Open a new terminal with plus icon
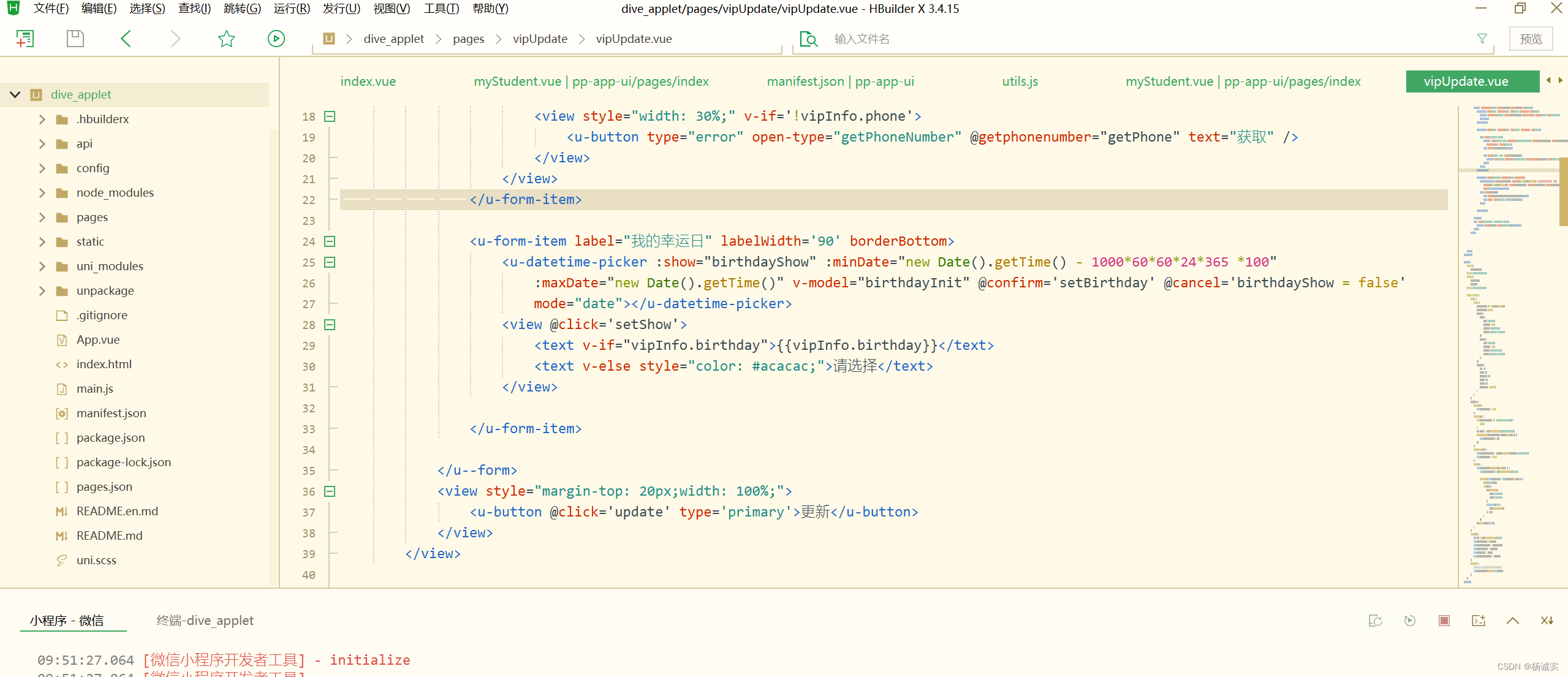 (1478, 621)
